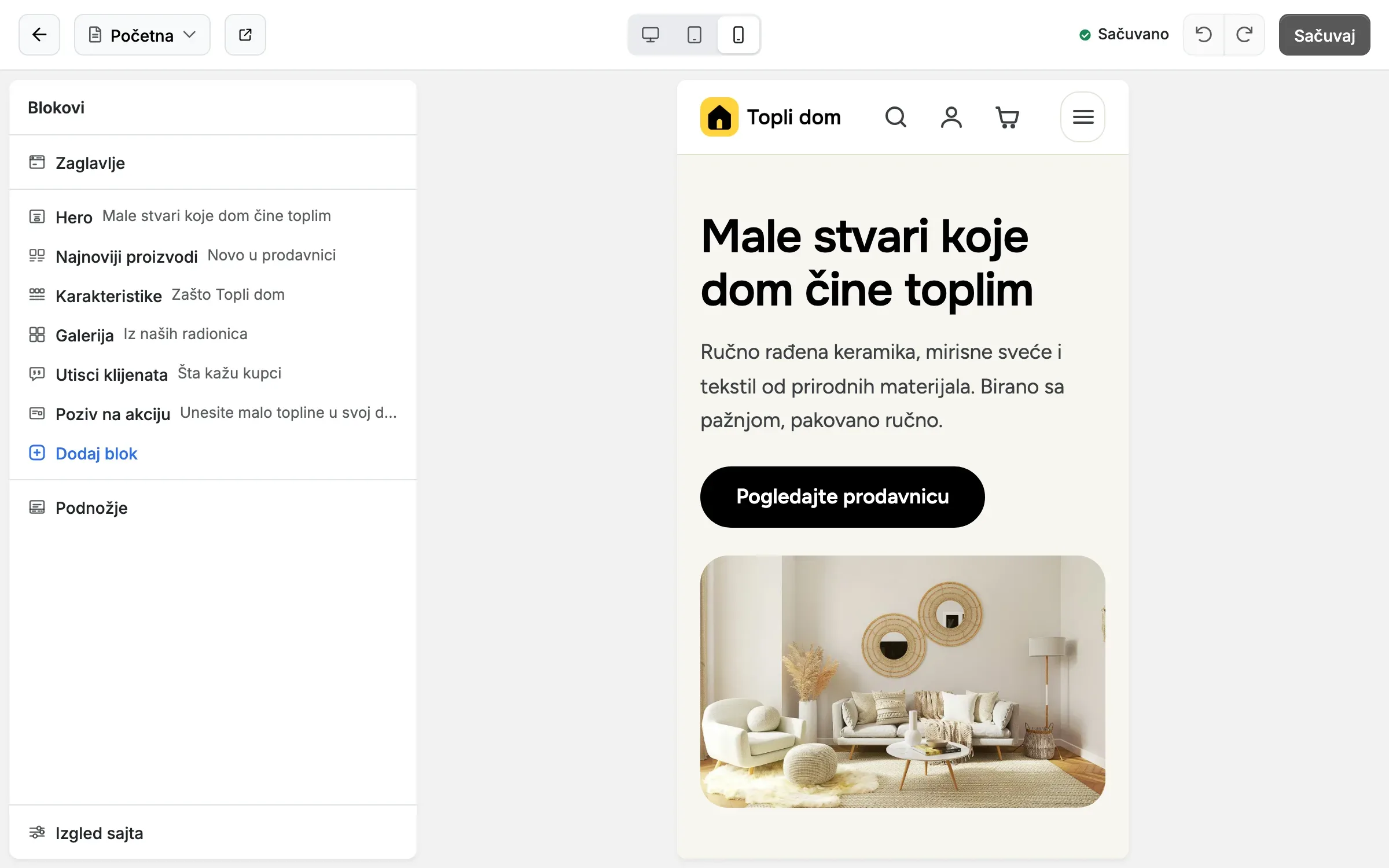The image size is (1389, 868).
Task: Click the living room hero image
Action: [903, 682]
